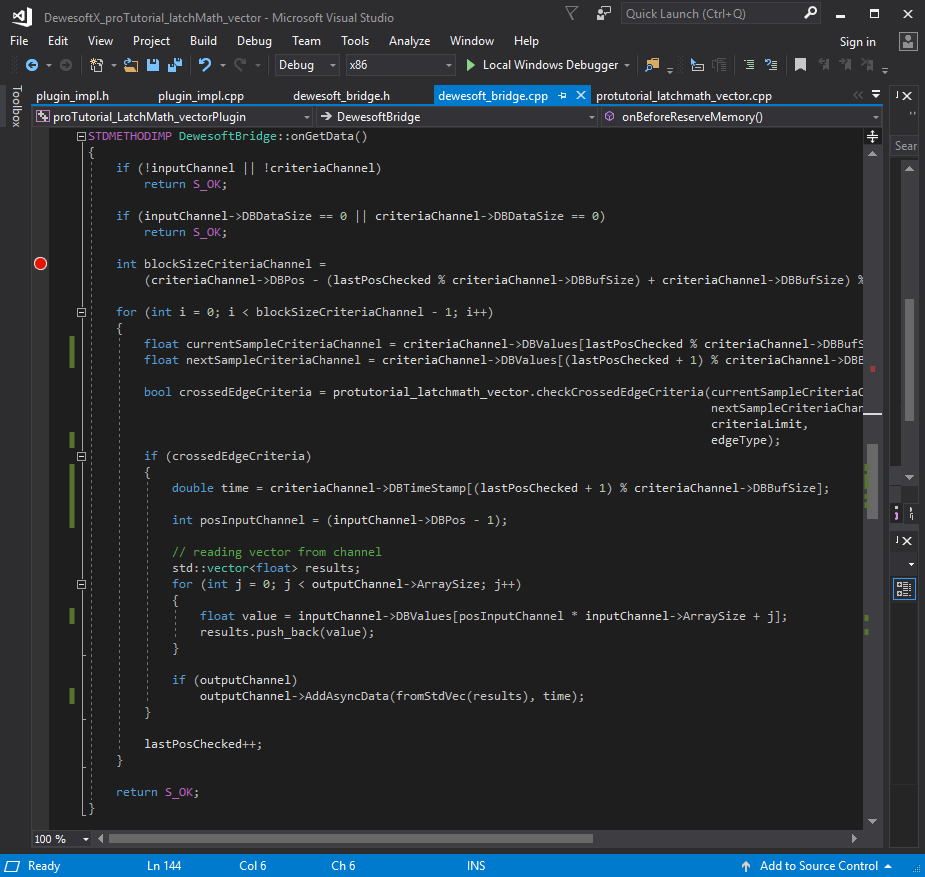Switch to the dewesoft_bridge.h tab
This screenshot has height=877, width=925.
(x=342, y=96)
